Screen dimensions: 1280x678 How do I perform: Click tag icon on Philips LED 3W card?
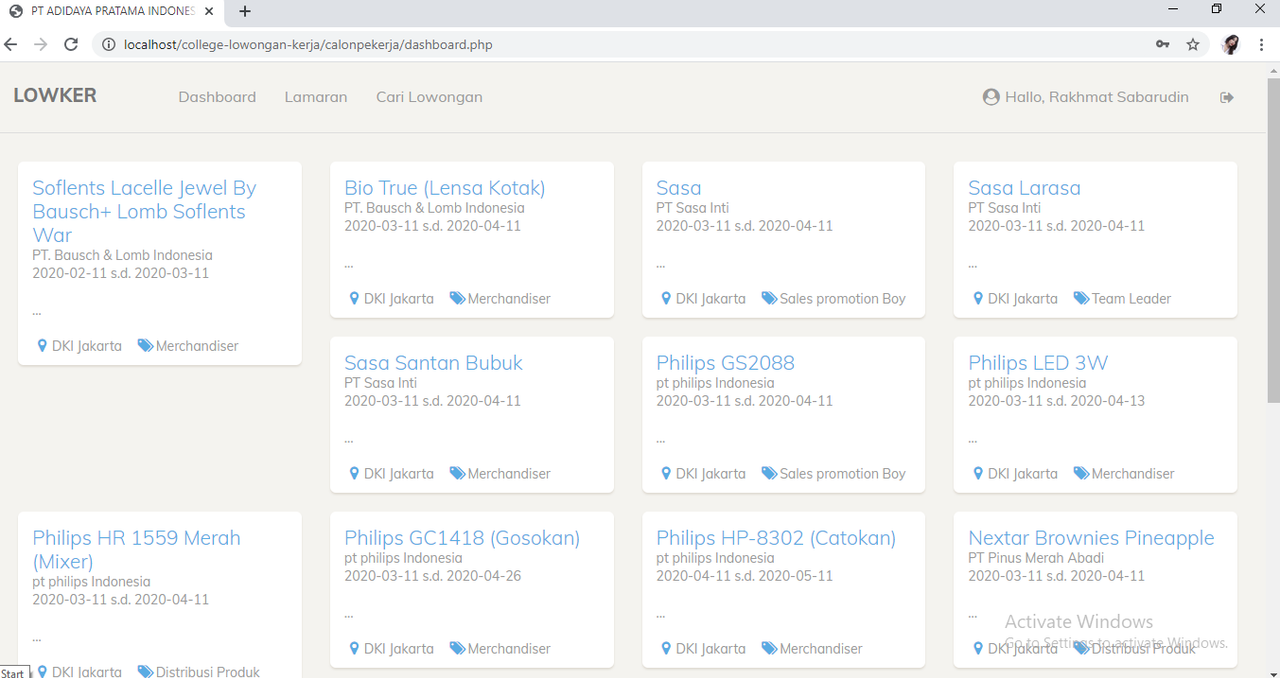[x=1081, y=473]
